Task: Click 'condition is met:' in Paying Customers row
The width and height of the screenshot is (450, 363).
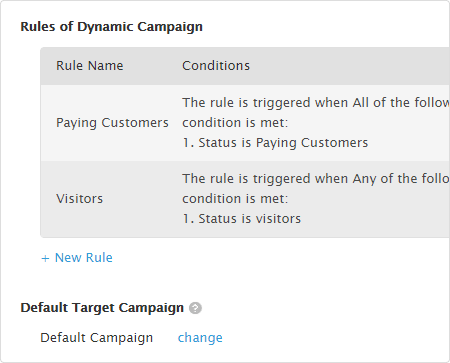Action: point(235,123)
